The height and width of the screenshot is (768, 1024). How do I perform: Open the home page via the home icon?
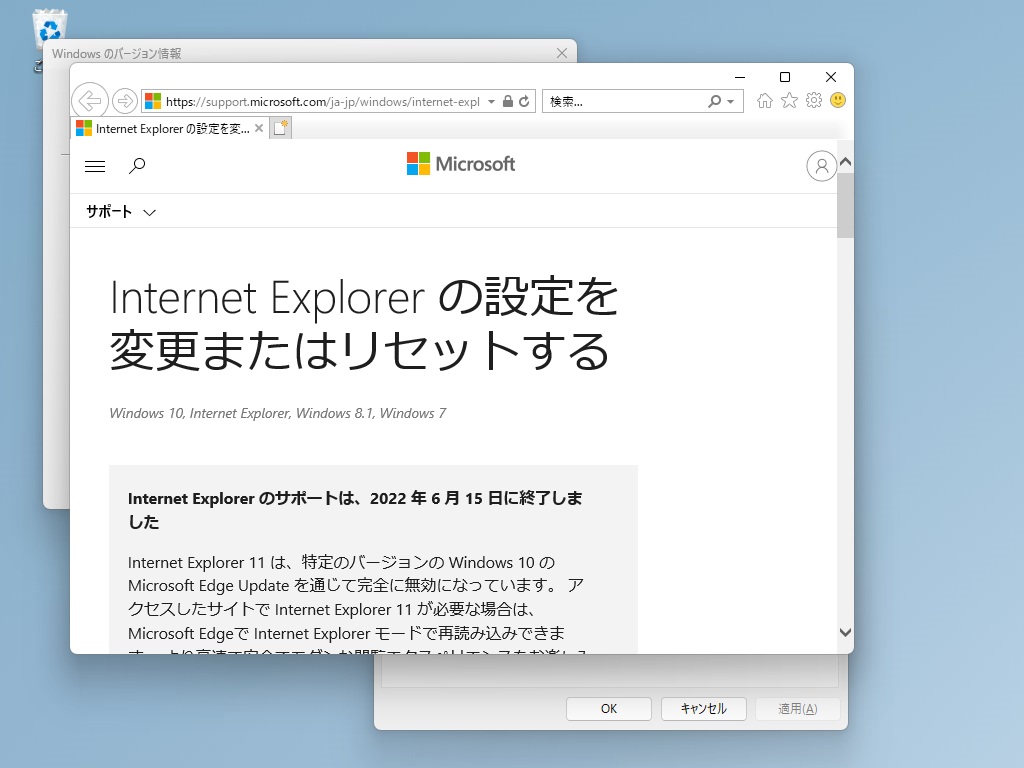coord(763,100)
